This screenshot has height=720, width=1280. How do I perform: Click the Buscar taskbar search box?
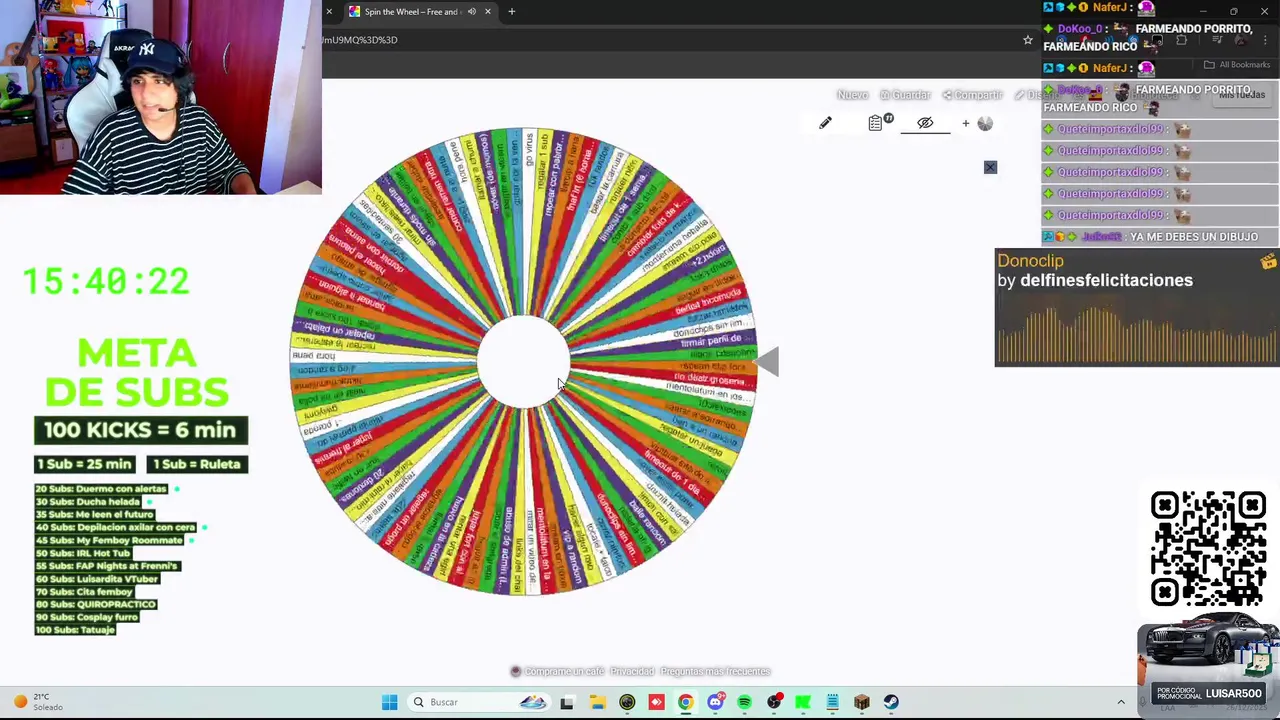tap(478, 702)
